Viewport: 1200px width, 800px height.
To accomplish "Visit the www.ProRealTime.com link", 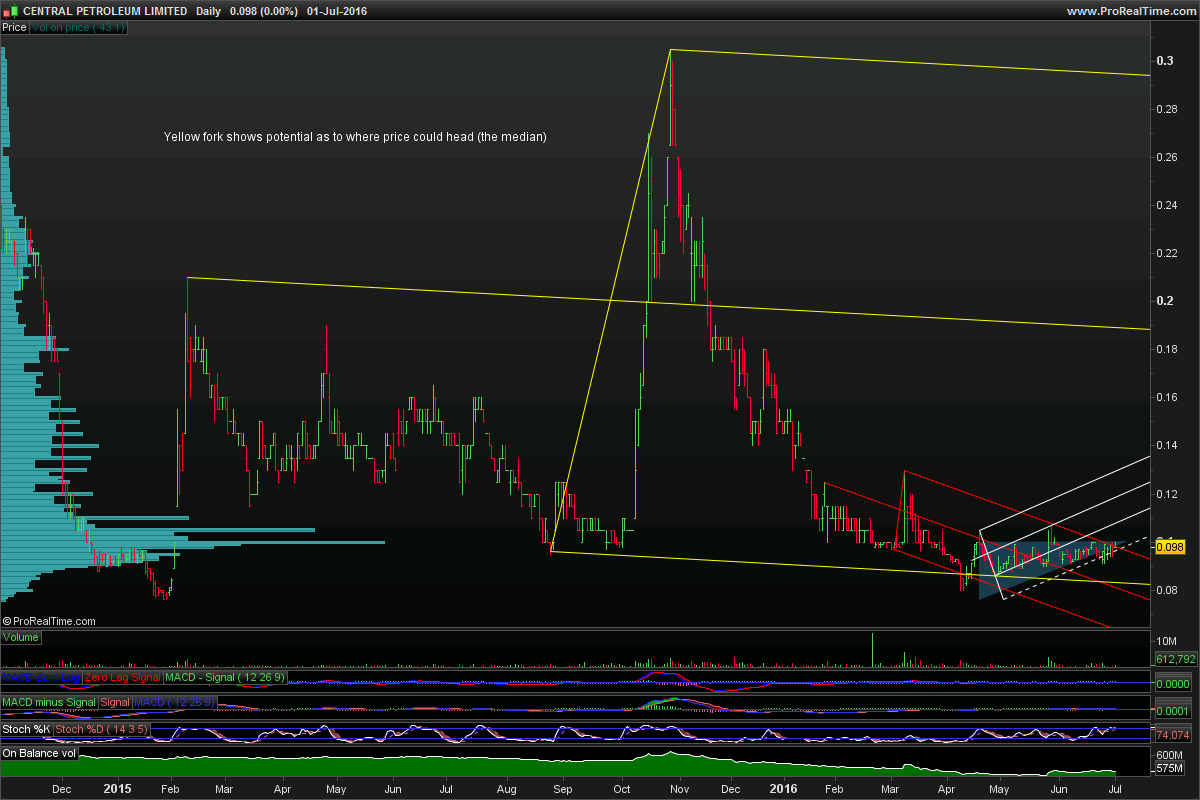I will [1130, 11].
